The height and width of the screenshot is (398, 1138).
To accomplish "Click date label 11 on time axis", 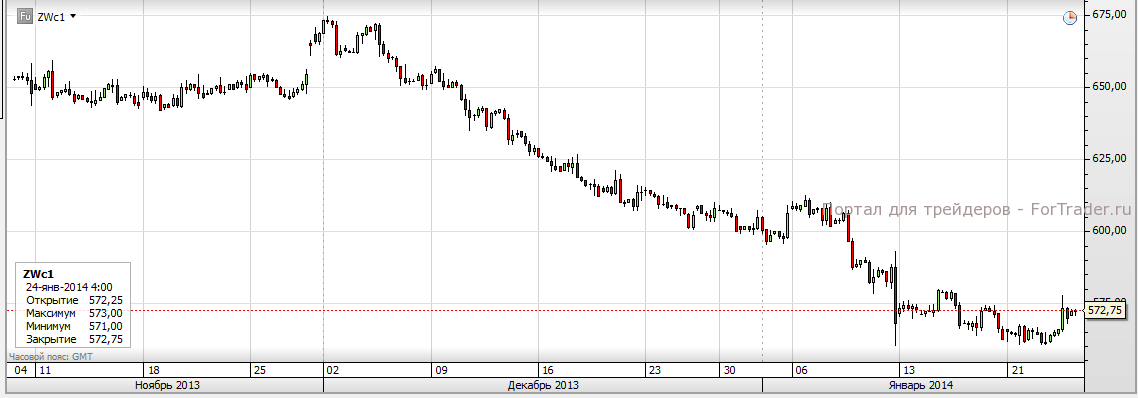I will pos(45,370).
